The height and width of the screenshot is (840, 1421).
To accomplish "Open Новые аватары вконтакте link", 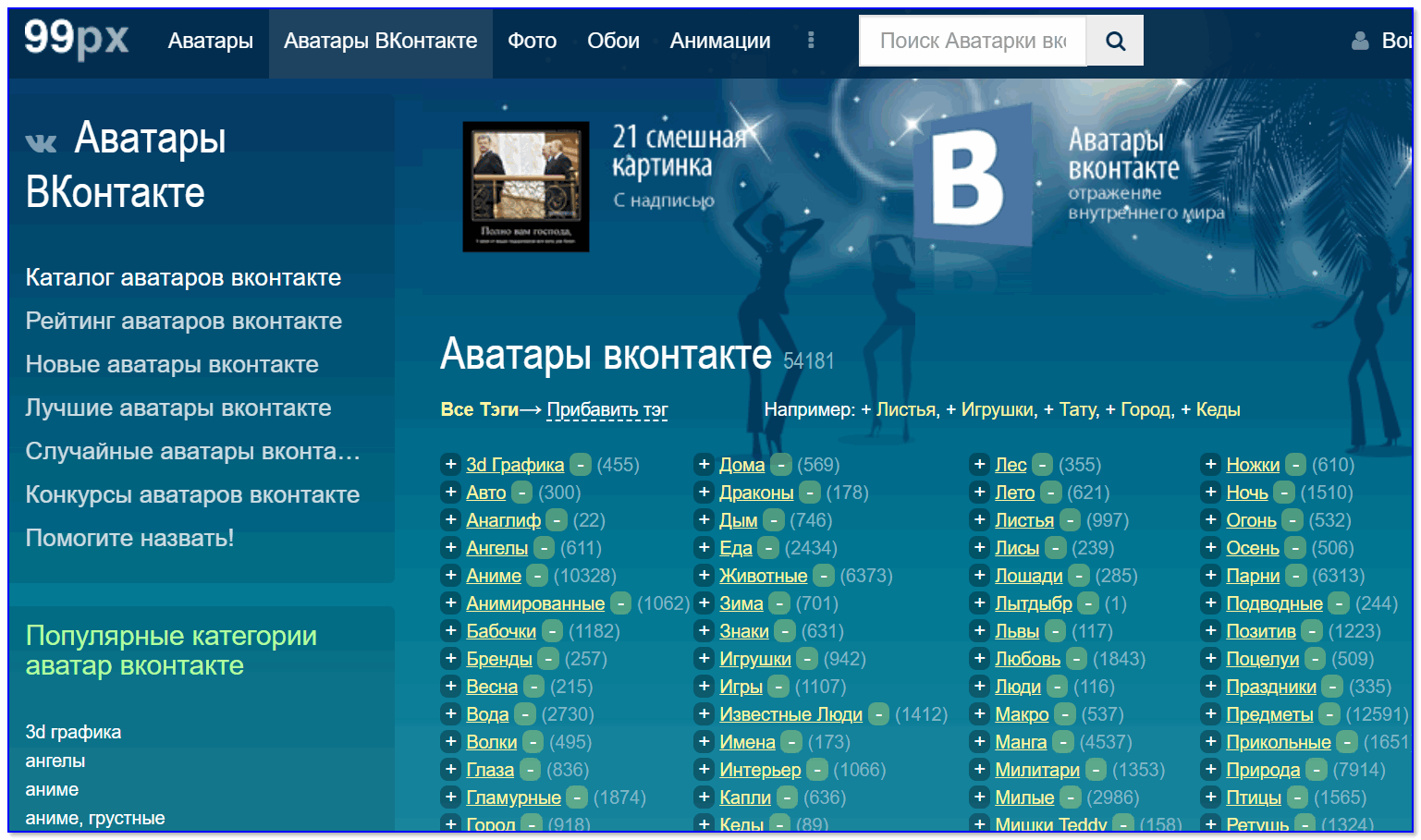I will (172, 364).
